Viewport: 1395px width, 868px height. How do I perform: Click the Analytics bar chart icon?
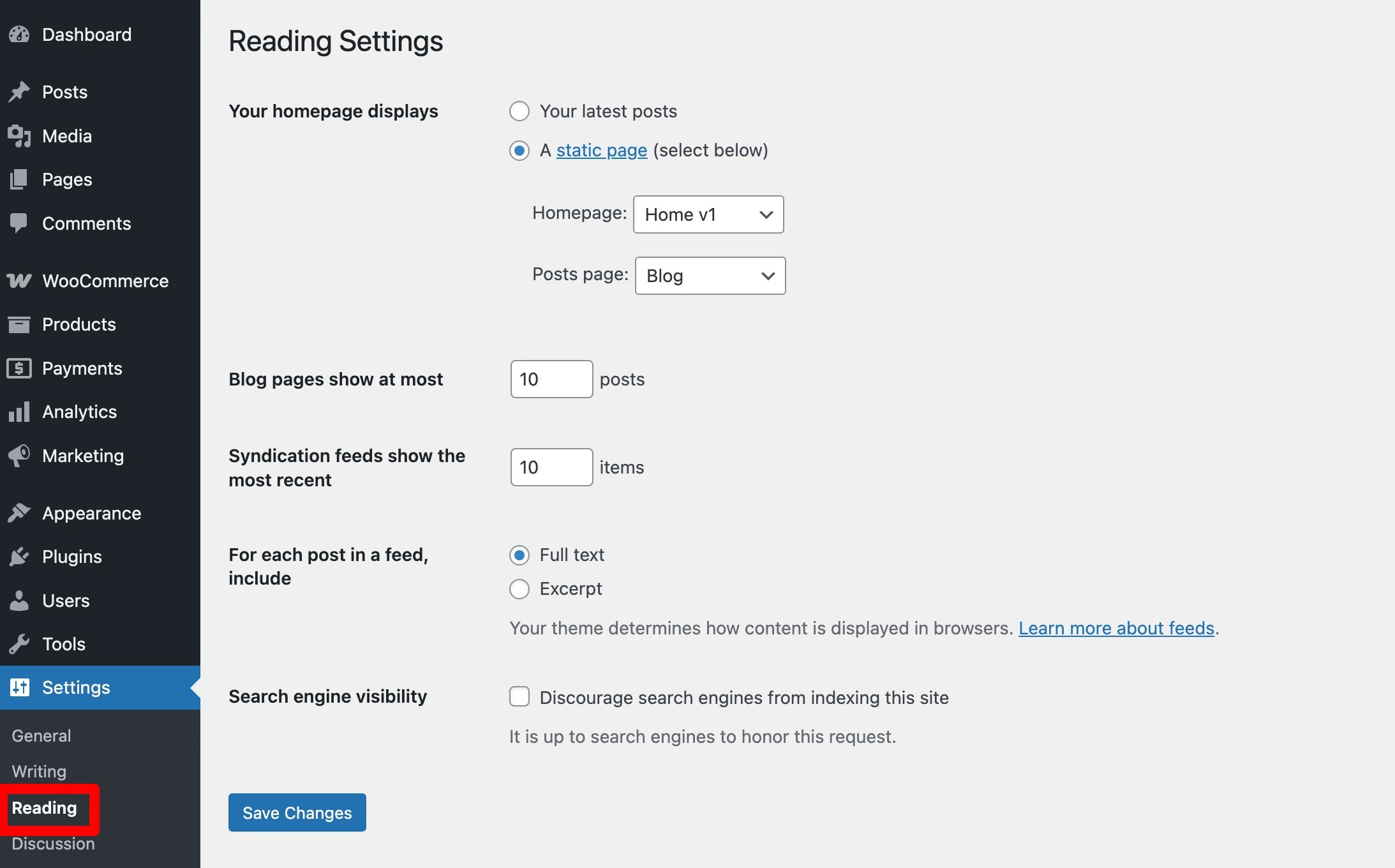tap(19, 412)
